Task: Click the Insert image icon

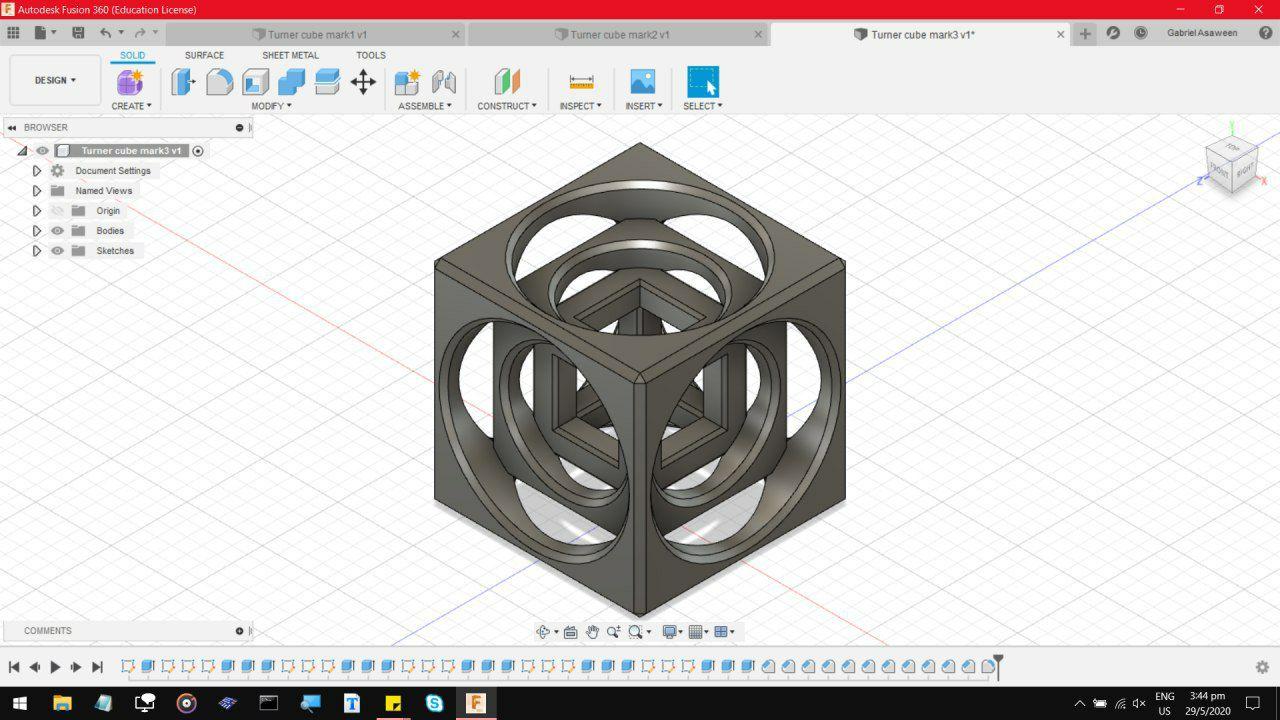Action: [642, 82]
